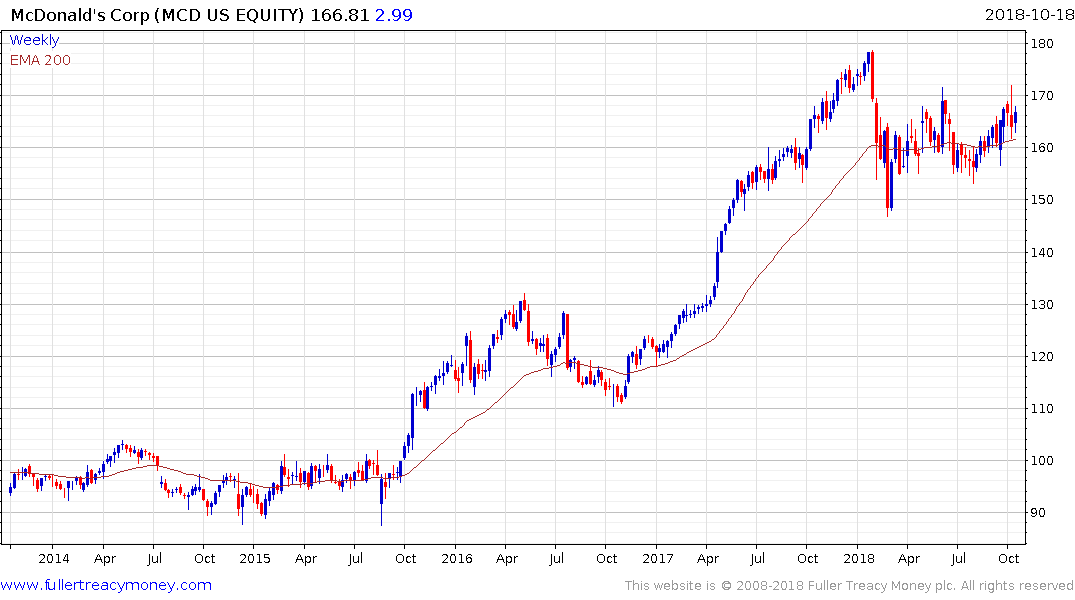The width and height of the screenshot is (1075, 600).
Task: Click the 160 price axis label
Action: [1042, 147]
